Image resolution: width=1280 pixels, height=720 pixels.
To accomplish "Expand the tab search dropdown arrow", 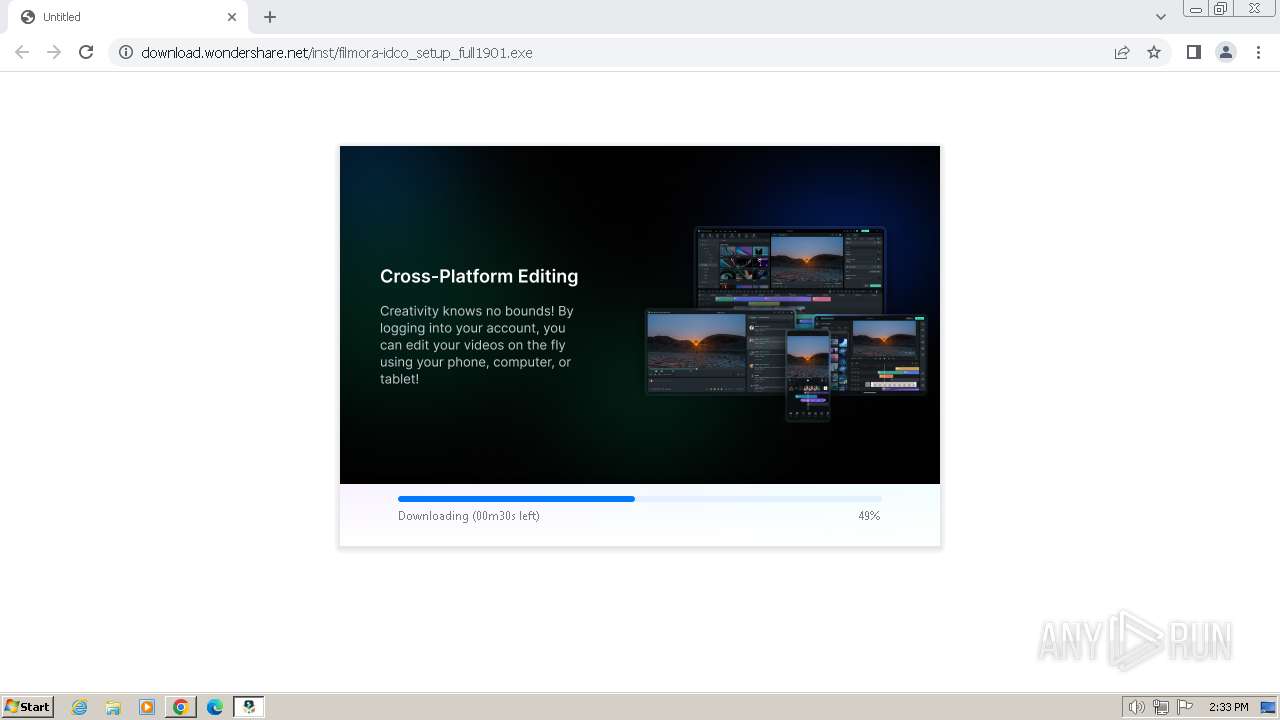I will (x=1161, y=17).
